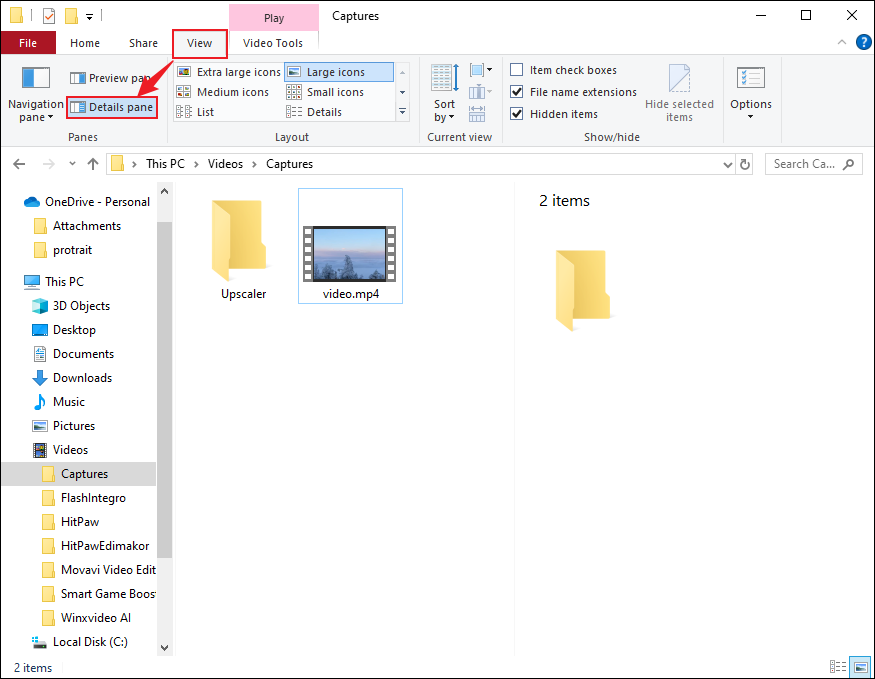Viewport: 875px width, 679px height.
Task: Click the Size all columns to fit icon
Action: coord(477,113)
